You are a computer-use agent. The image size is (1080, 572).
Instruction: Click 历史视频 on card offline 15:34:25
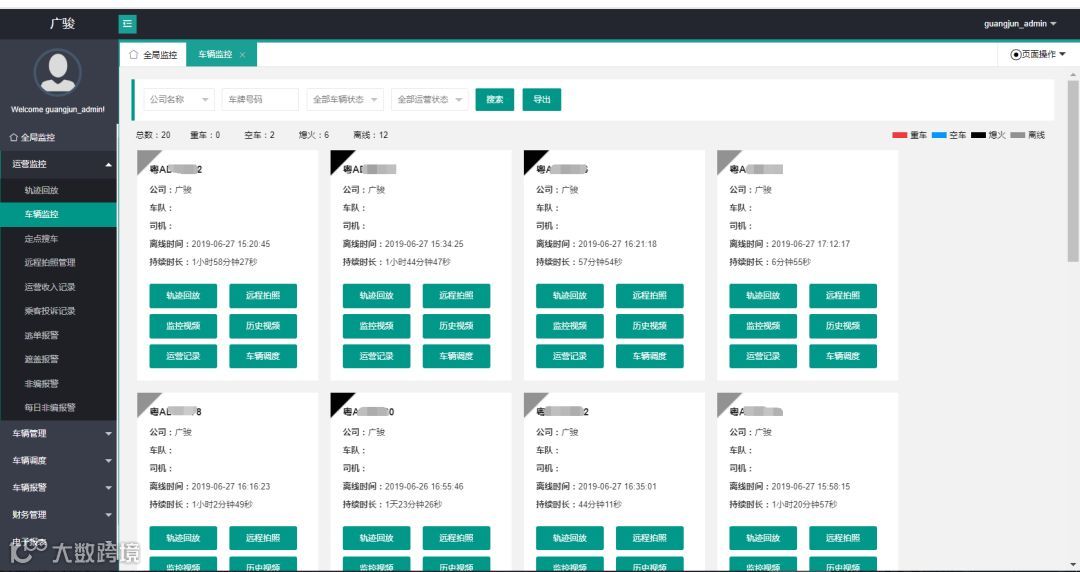[457, 326]
